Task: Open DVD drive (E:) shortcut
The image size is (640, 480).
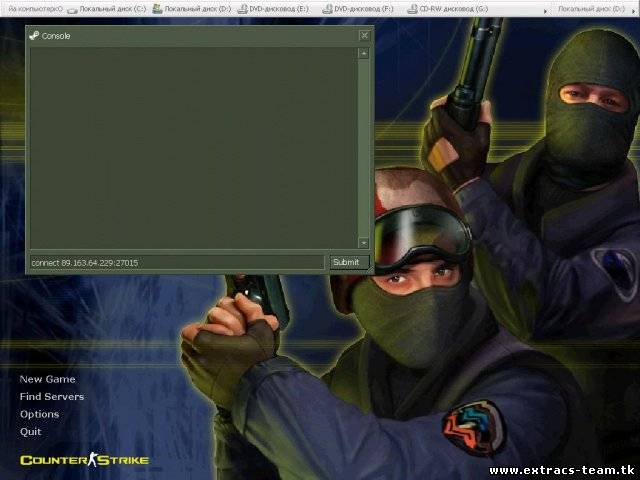Action: [x=273, y=9]
